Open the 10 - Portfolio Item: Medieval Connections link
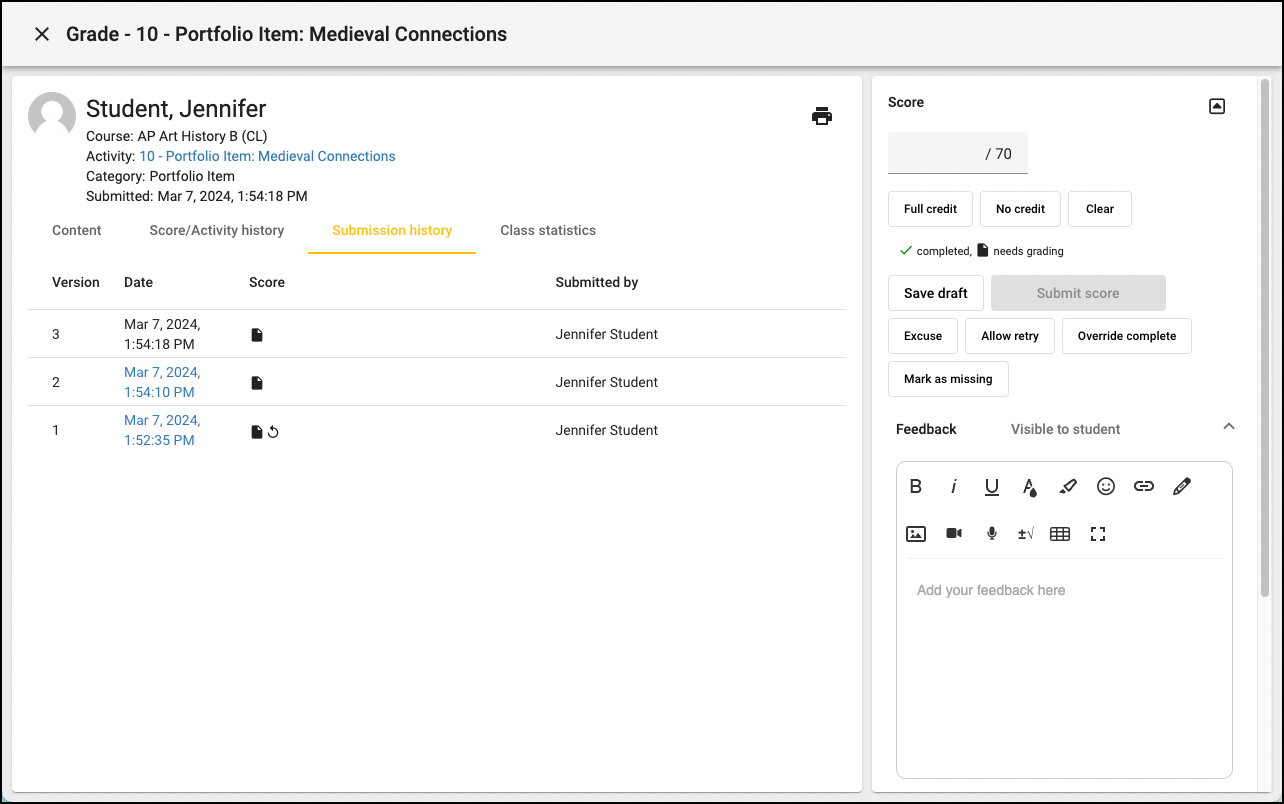 tap(267, 155)
